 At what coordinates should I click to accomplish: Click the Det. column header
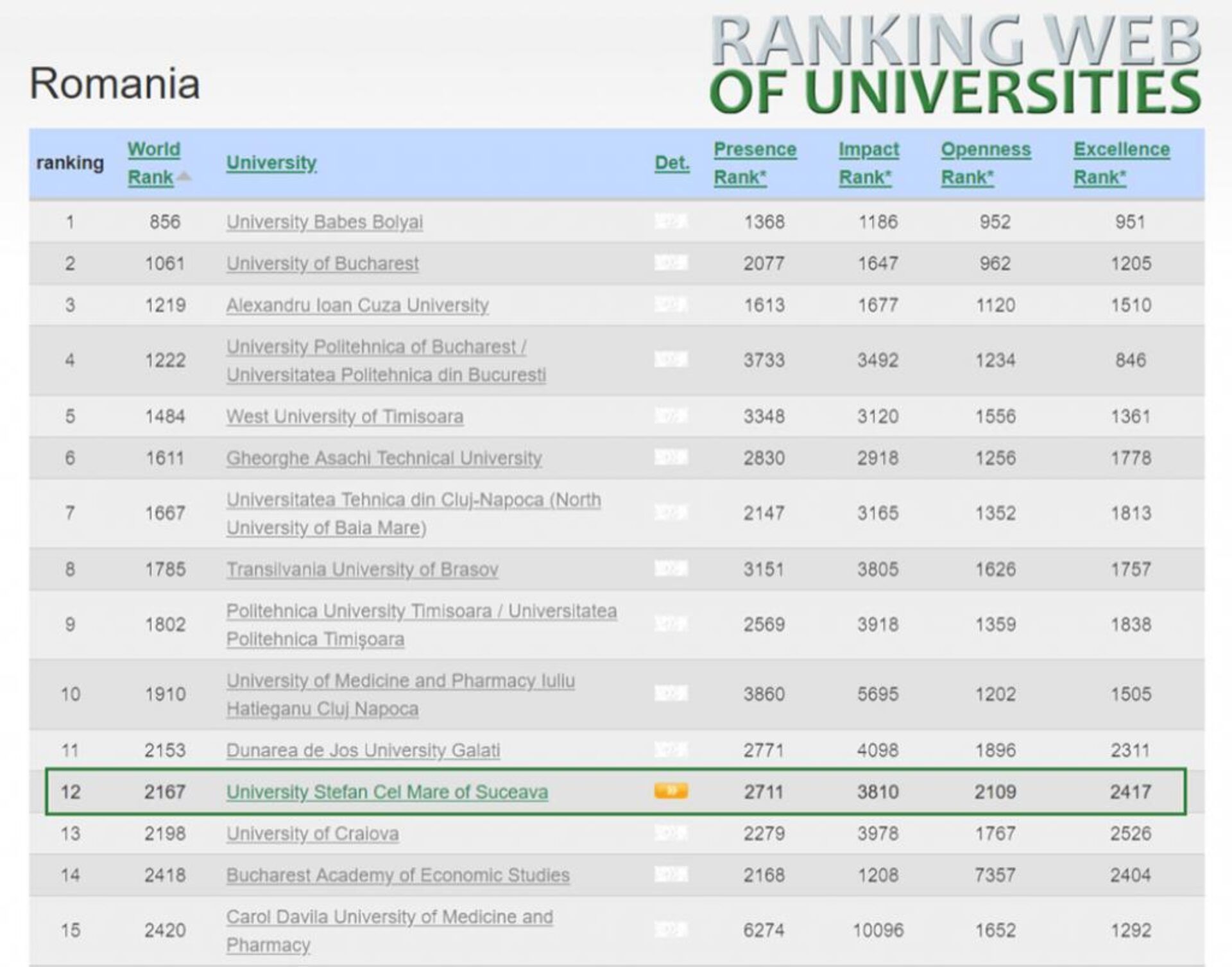[672, 163]
